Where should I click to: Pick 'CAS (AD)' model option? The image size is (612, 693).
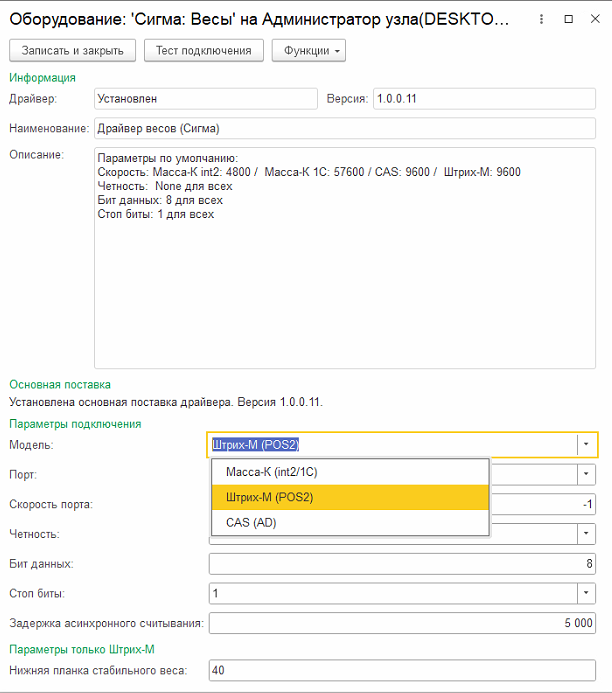tap(350, 522)
